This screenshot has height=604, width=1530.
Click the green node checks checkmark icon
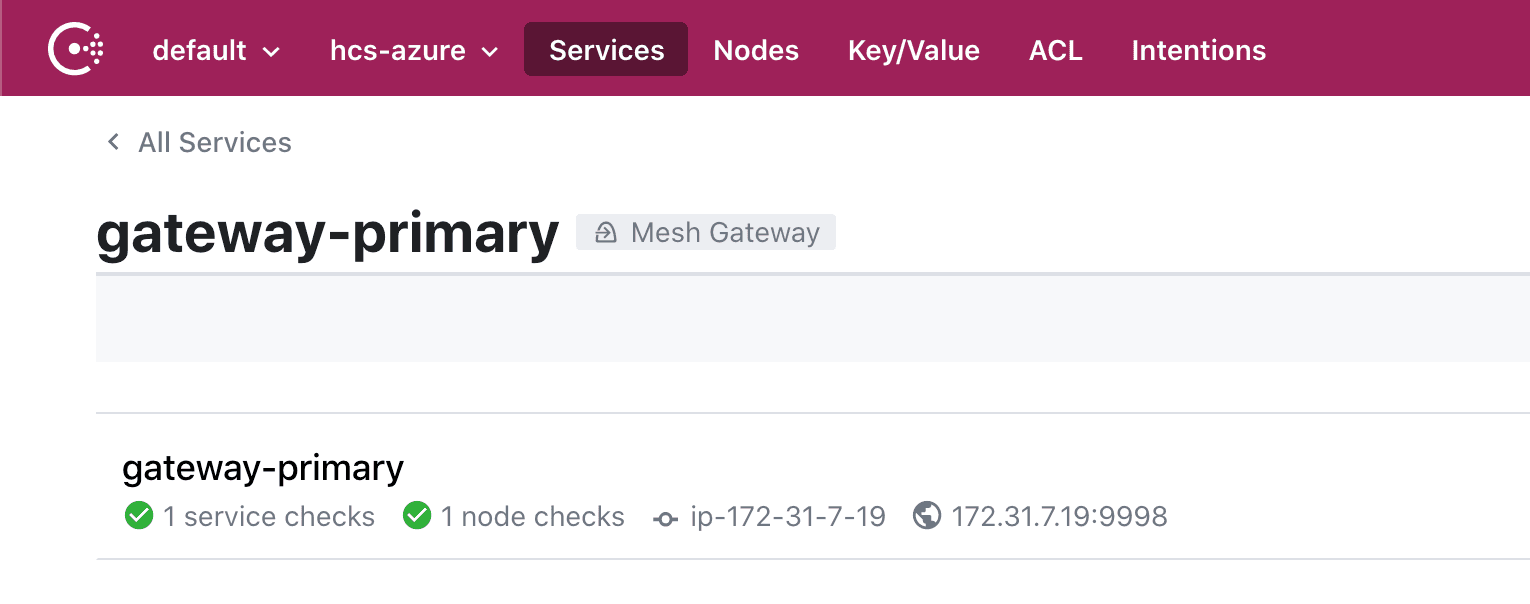coord(416,516)
